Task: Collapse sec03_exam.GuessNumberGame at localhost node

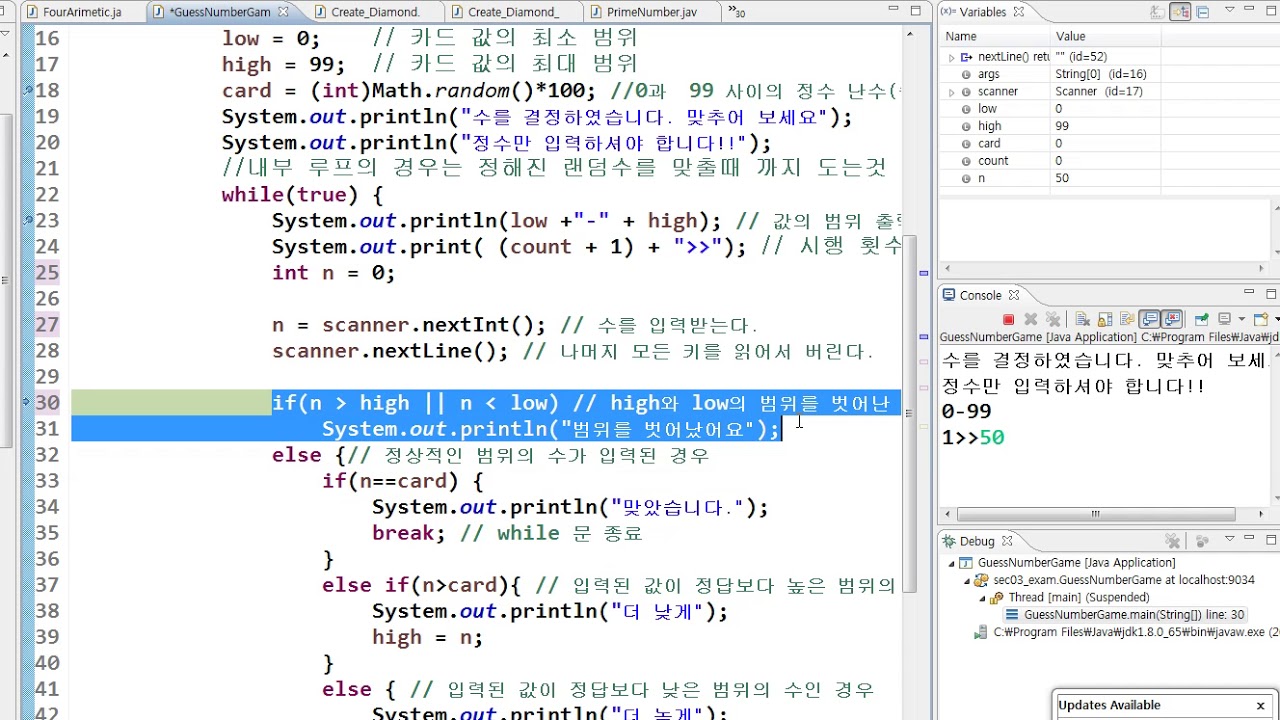Action: 967,580
